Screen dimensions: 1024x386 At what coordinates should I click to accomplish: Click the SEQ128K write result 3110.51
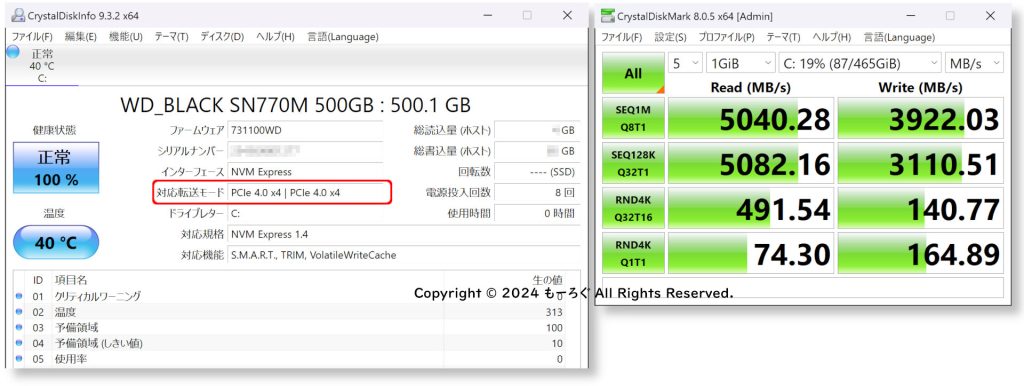point(921,163)
